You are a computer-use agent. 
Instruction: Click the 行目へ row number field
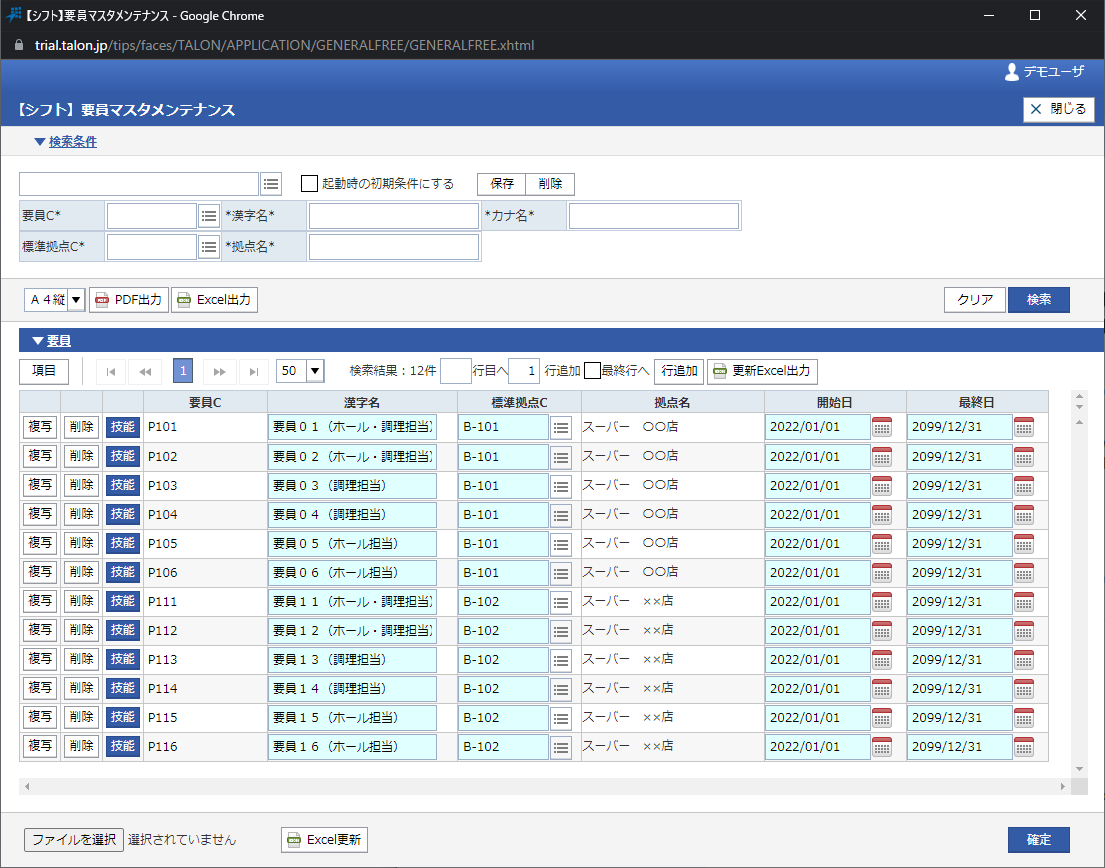[456, 371]
